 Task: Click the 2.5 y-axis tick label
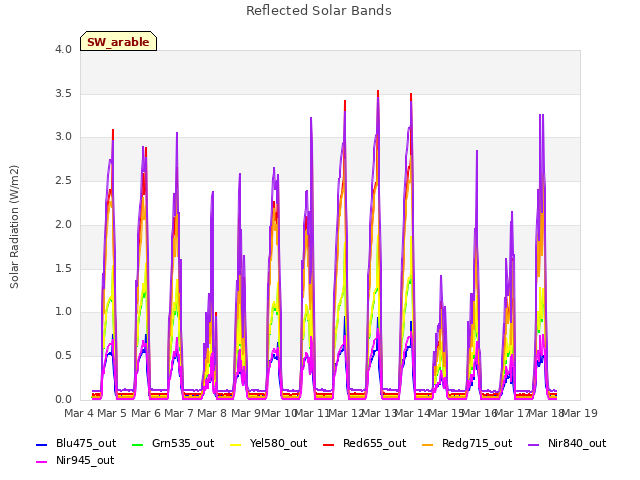63,180
